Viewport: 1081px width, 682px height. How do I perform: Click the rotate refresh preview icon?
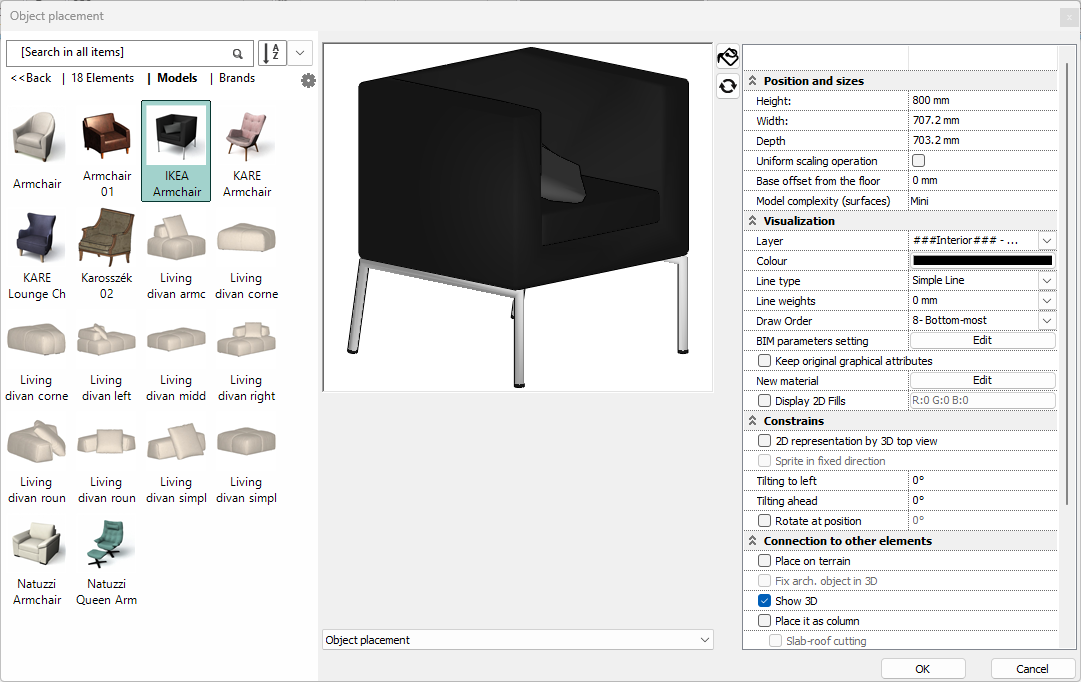click(x=728, y=86)
